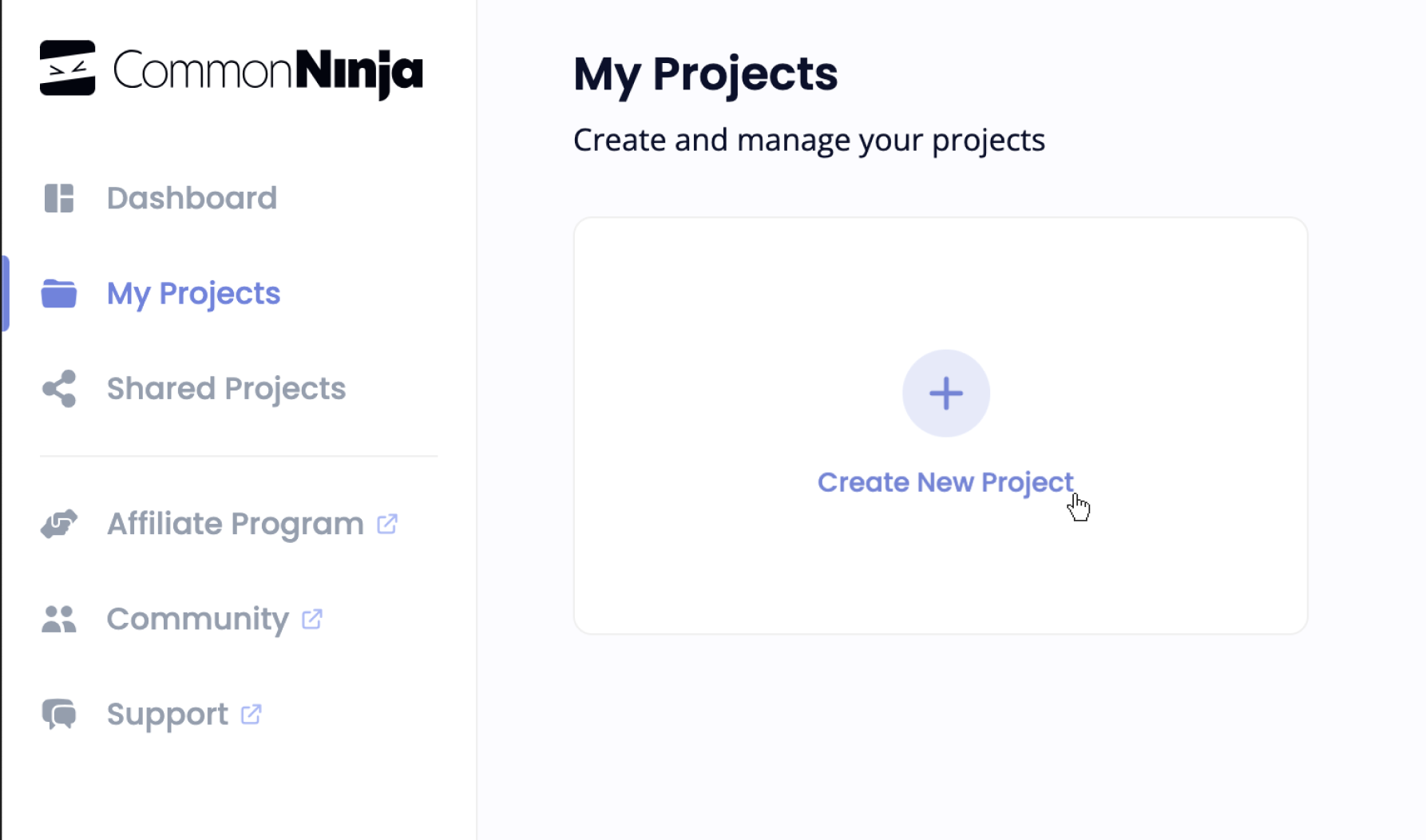This screenshot has height=840, width=1426.
Task: Open the Support link text
Action: [x=167, y=714]
